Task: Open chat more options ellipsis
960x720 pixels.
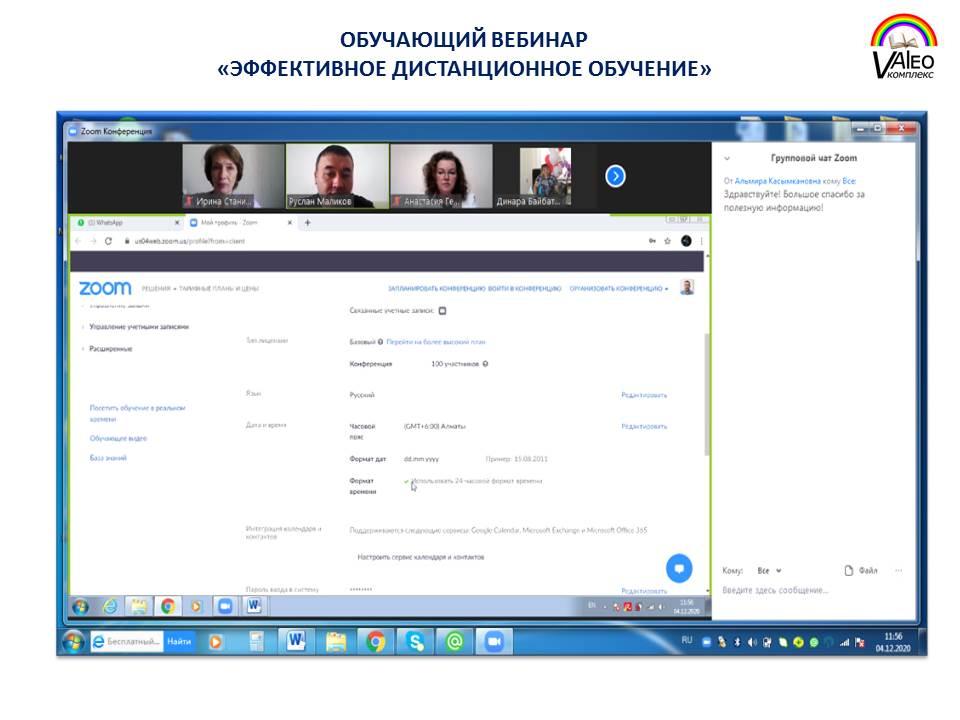Action: (x=899, y=571)
